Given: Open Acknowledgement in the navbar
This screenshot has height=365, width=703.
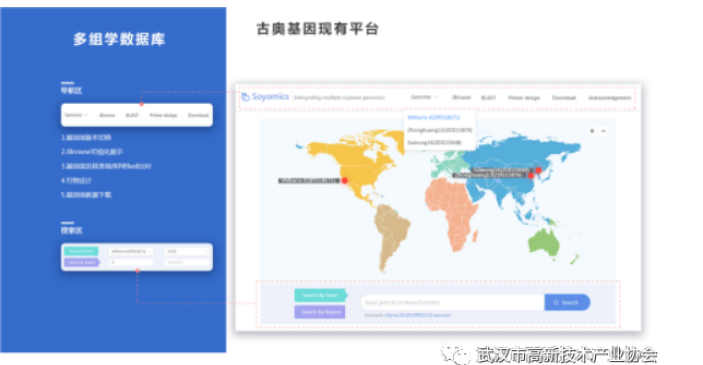Looking at the screenshot, I should pos(609,98).
